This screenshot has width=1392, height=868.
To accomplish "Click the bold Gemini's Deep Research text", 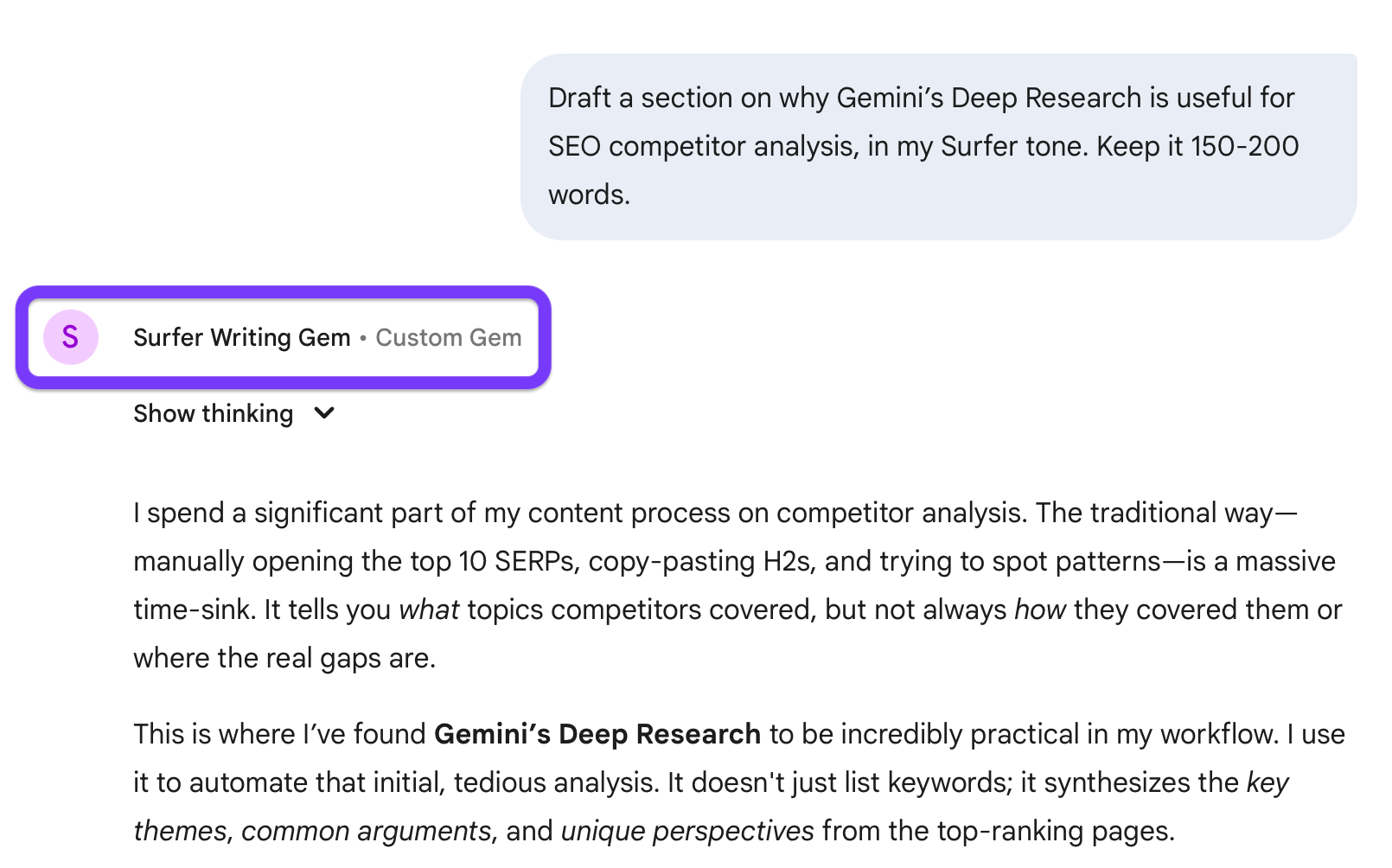I will [597, 734].
